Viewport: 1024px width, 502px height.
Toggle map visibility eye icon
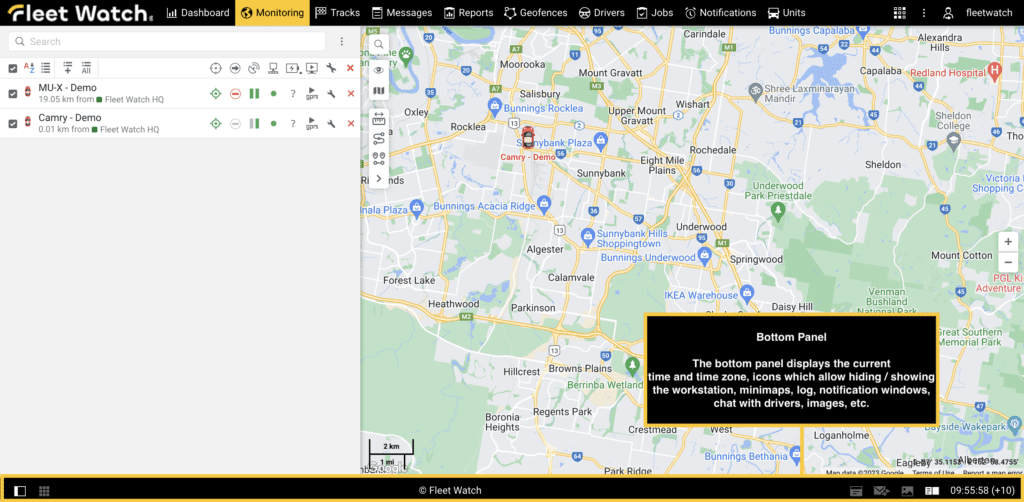pos(378,70)
